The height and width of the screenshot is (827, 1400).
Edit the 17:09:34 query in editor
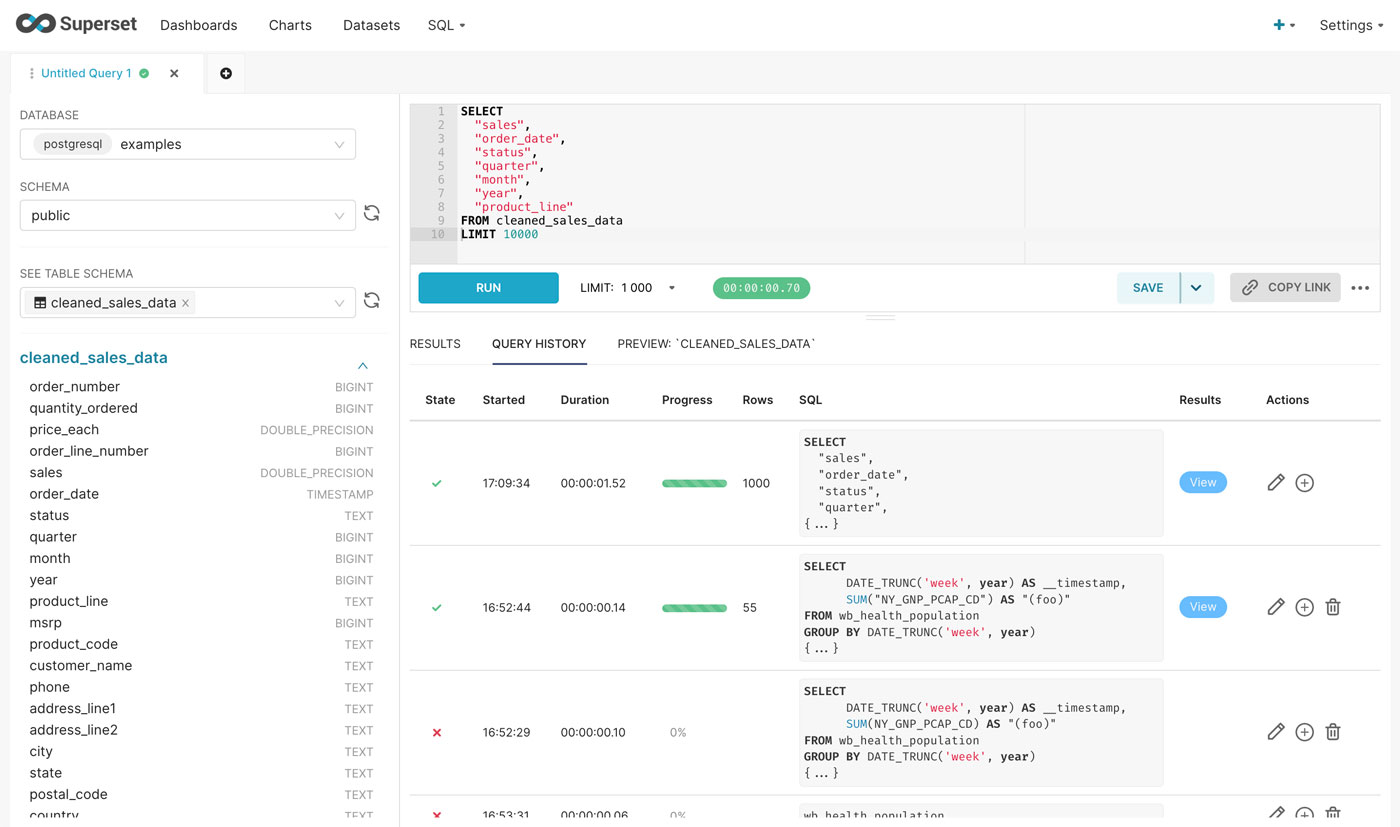(x=1275, y=483)
